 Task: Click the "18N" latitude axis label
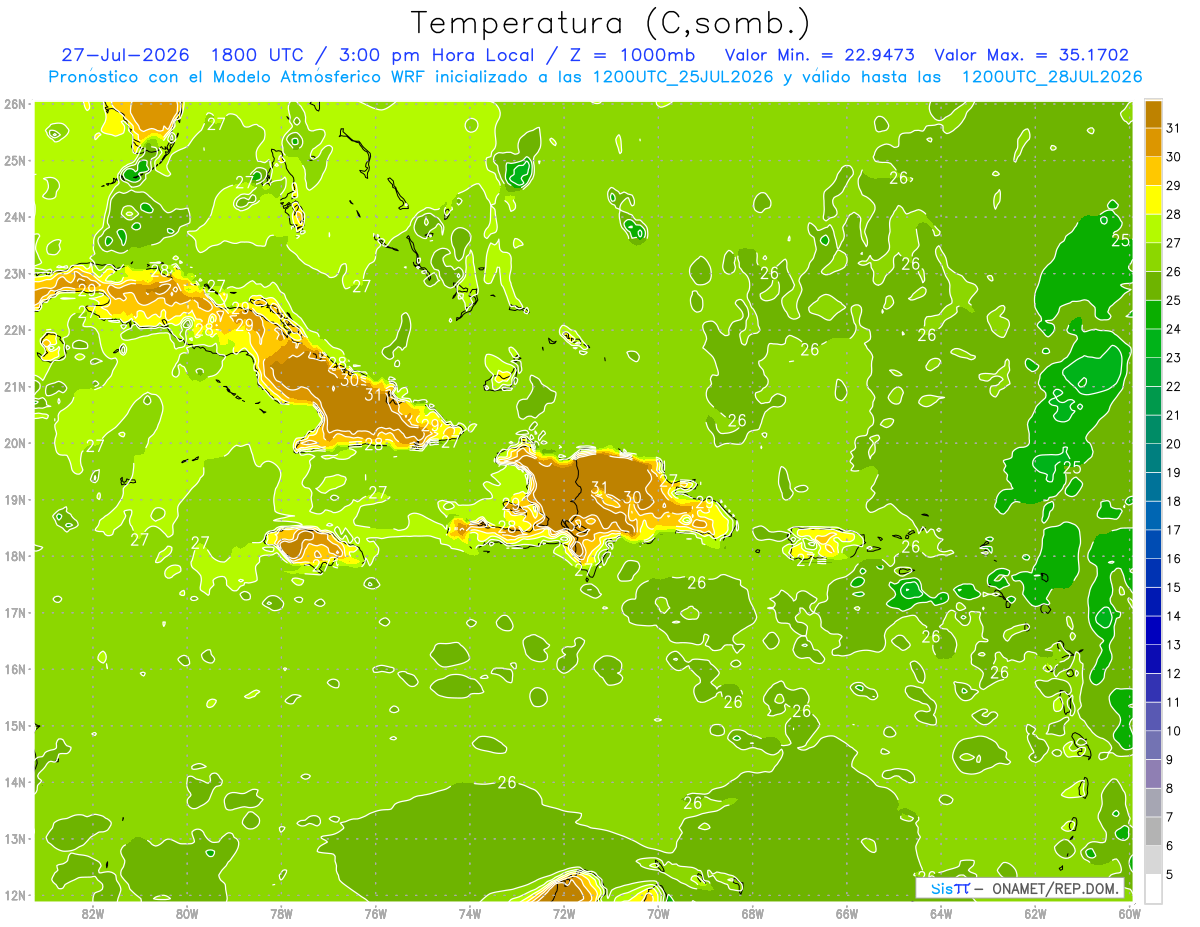click(15, 556)
